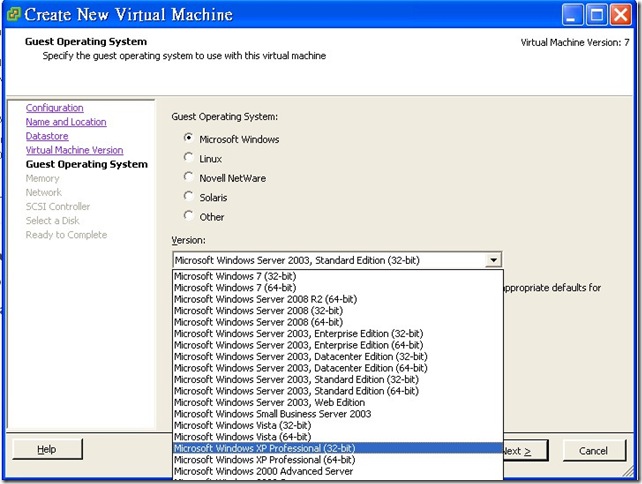Cancel the virtual machine wizard

(594, 451)
